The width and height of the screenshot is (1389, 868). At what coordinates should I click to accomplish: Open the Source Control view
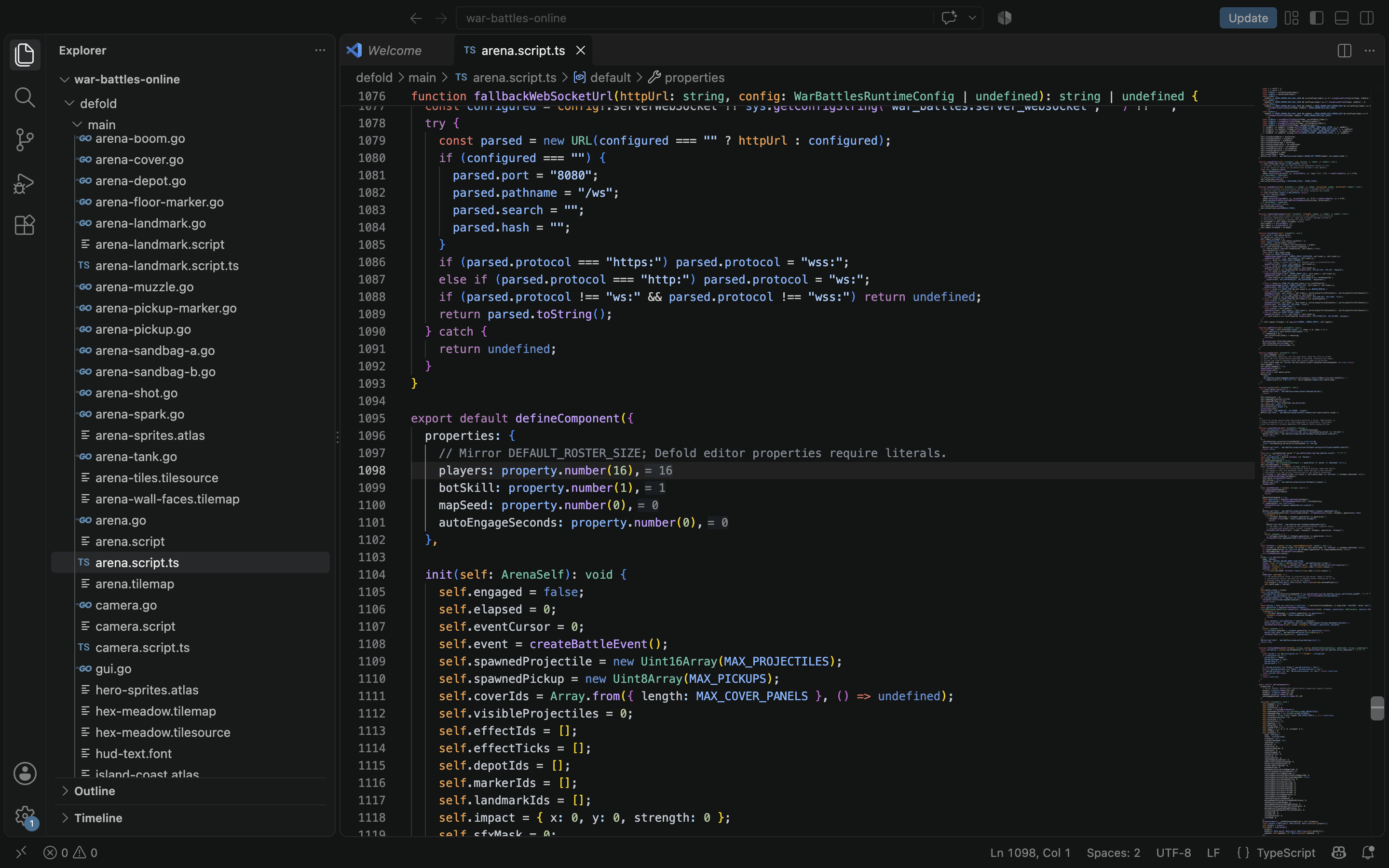tap(25, 140)
